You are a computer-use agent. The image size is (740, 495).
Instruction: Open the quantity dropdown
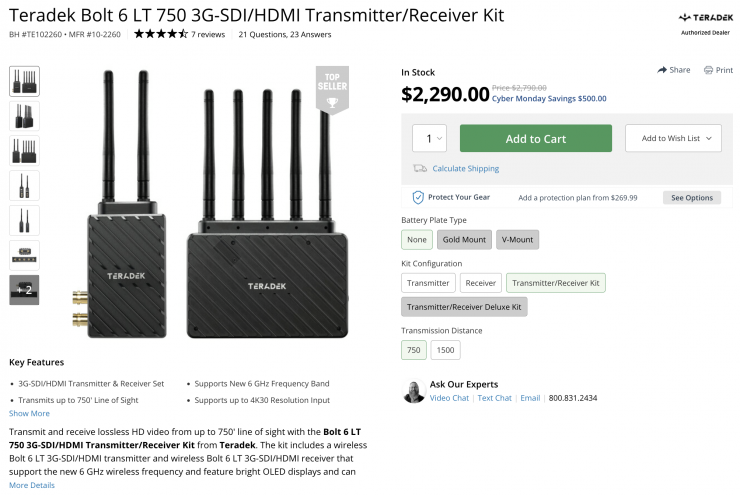pos(430,139)
